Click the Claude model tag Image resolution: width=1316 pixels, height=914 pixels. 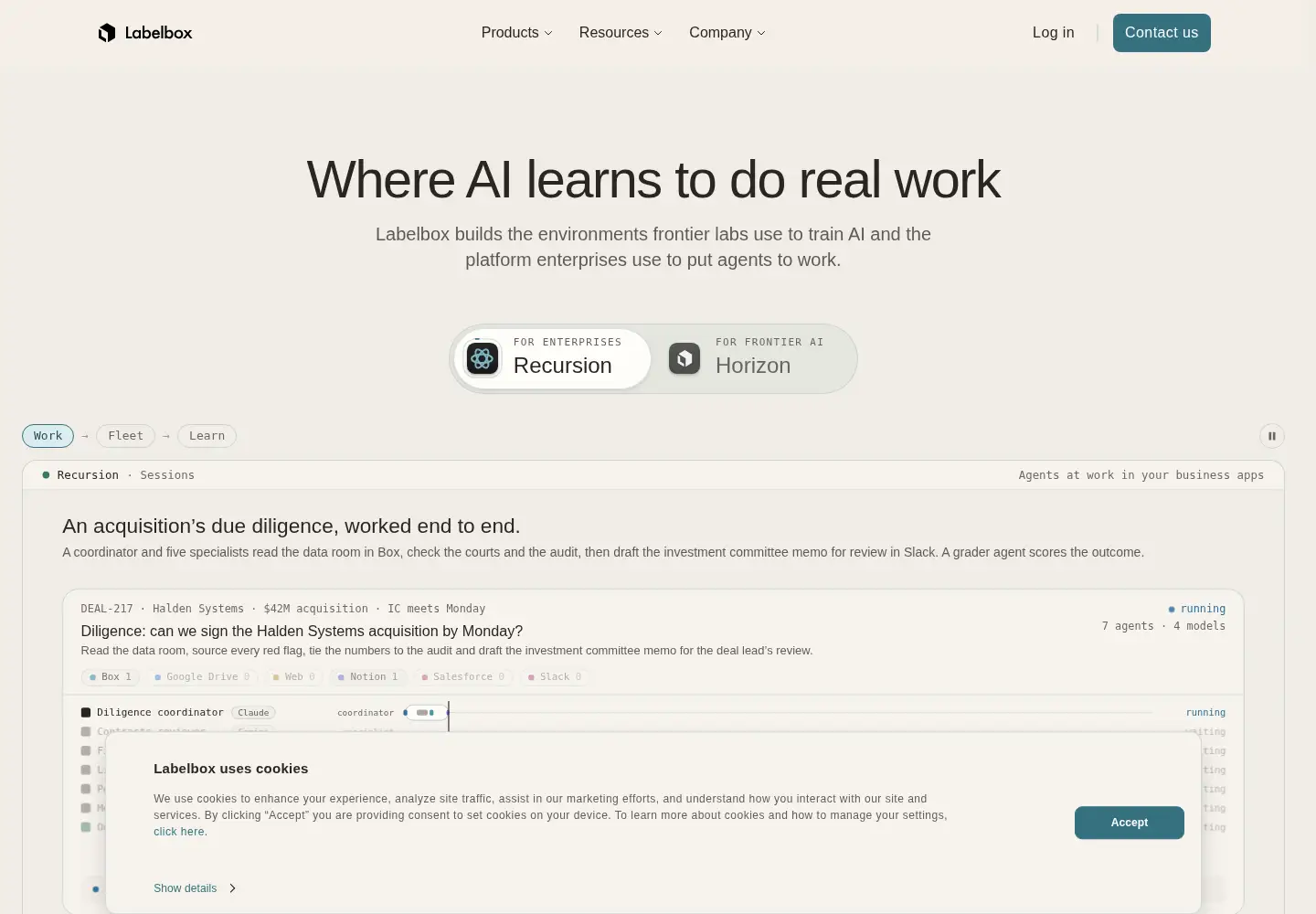point(253,713)
